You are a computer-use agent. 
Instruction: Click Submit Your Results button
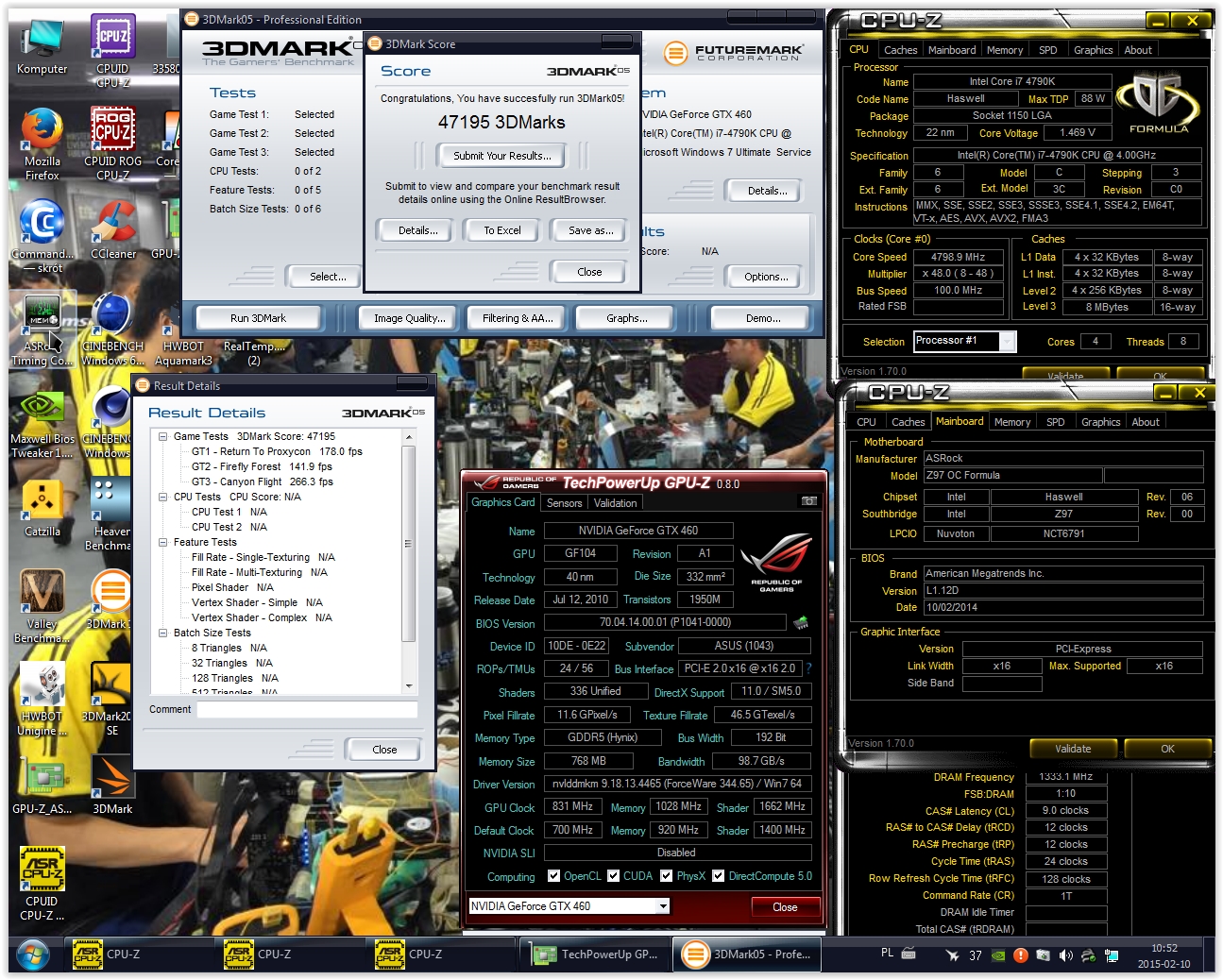501,156
